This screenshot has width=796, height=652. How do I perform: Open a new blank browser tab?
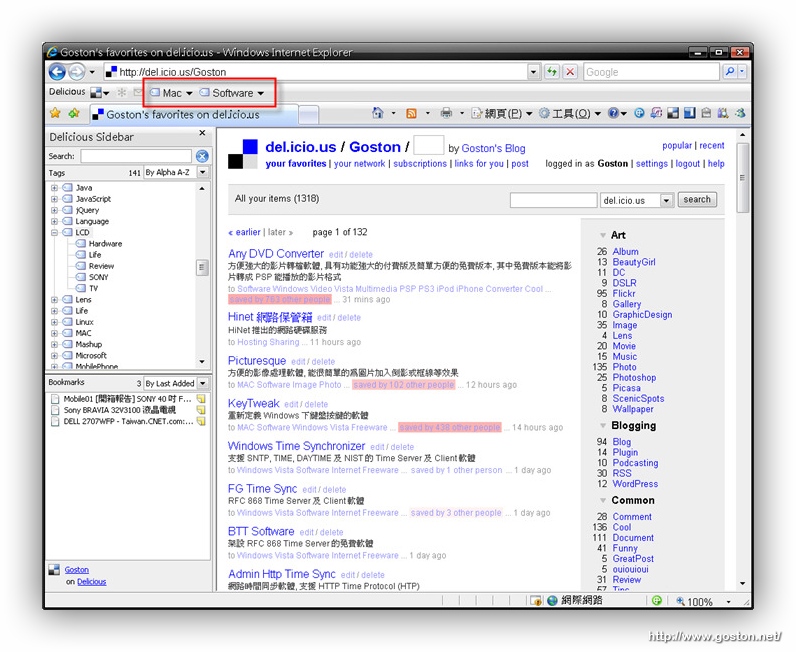[x=308, y=115]
